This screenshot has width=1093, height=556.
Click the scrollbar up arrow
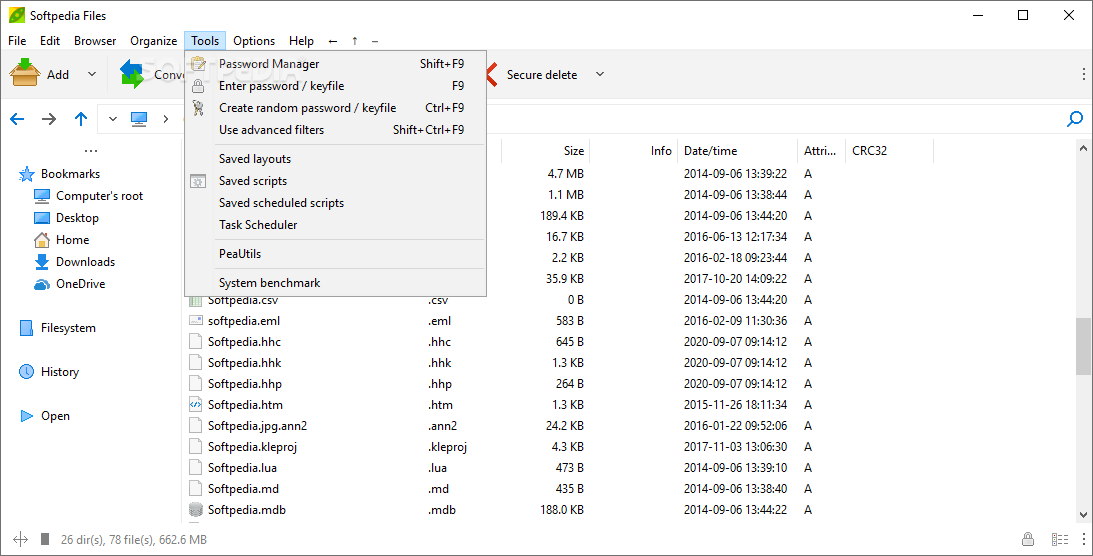1083,148
